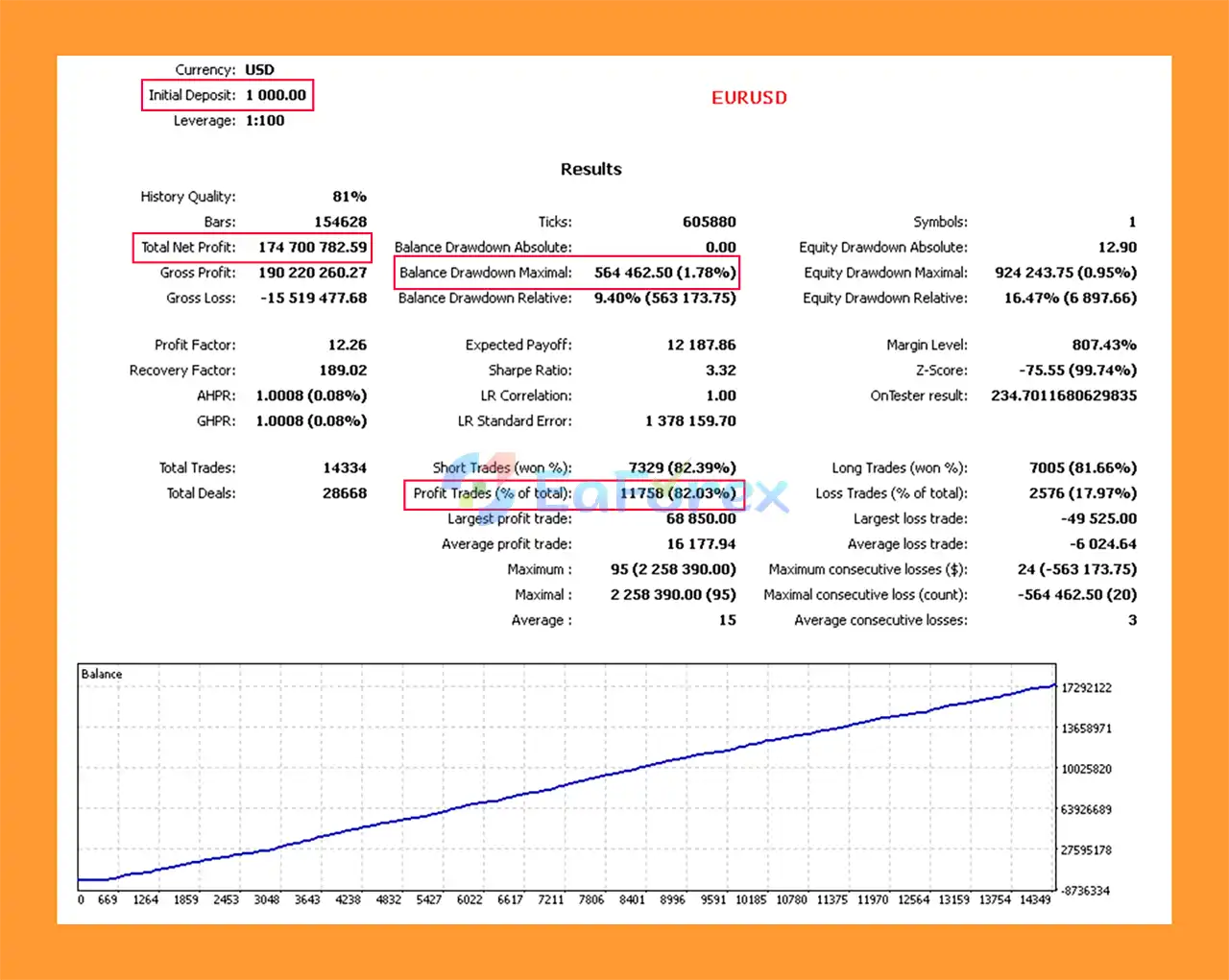Viewport: 1229px width, 980px height.
Task: Select the EURUSD symbol label
Action: (x=749, y=97)
